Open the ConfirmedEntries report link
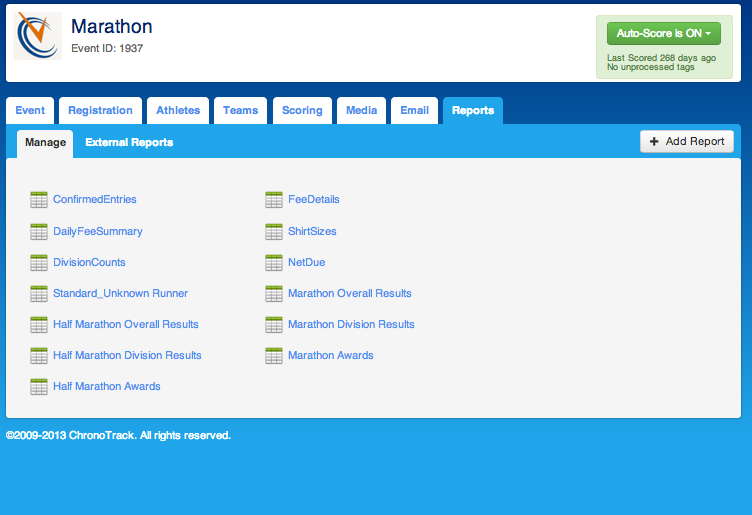 pyautogui.click(x=94, y=199)
